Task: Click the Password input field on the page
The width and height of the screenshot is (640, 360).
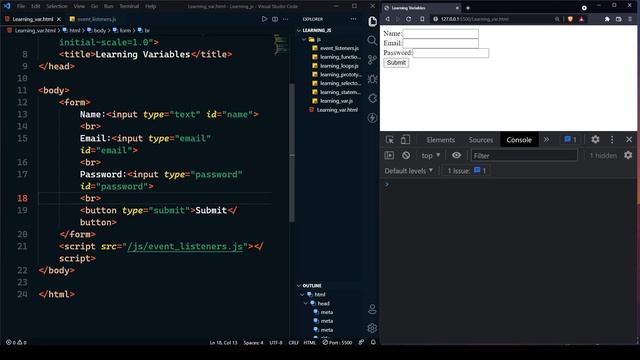Action: pos(451,53)
